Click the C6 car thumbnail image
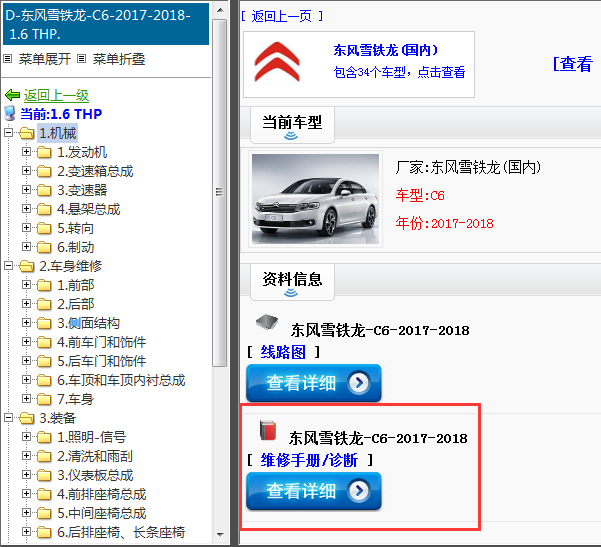This screenshot has width=601, height=547. click(x=315, y=199)
